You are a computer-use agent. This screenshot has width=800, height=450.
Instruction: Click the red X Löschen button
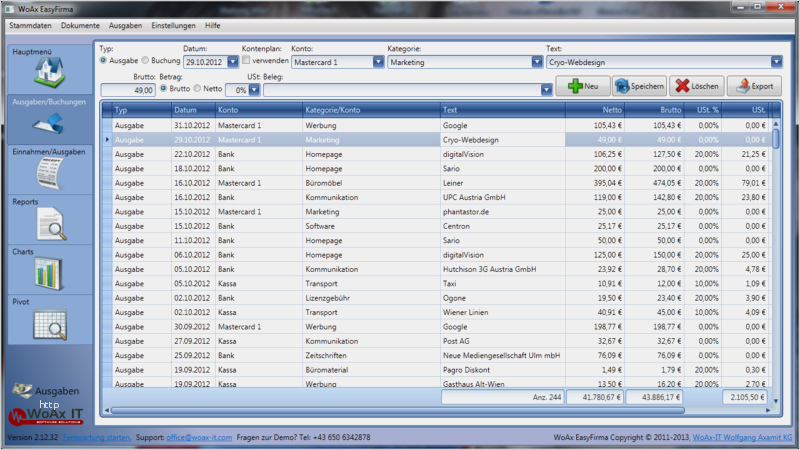coord(697,86)
